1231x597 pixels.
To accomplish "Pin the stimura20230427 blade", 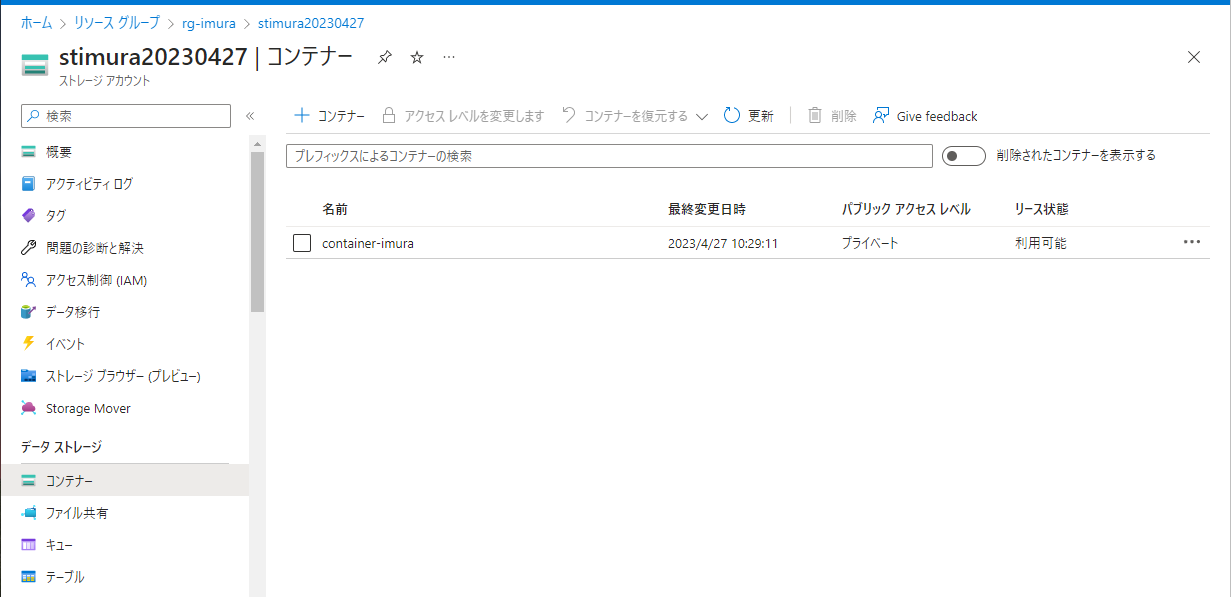I will pos(385,58).
